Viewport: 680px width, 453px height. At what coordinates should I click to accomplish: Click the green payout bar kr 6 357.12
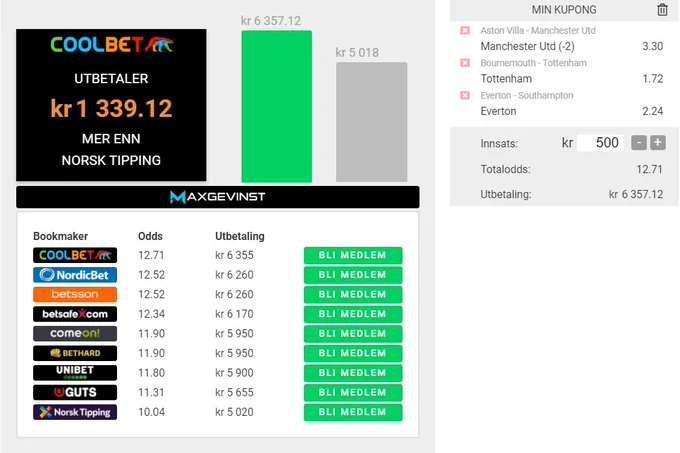tap(277, 106)
